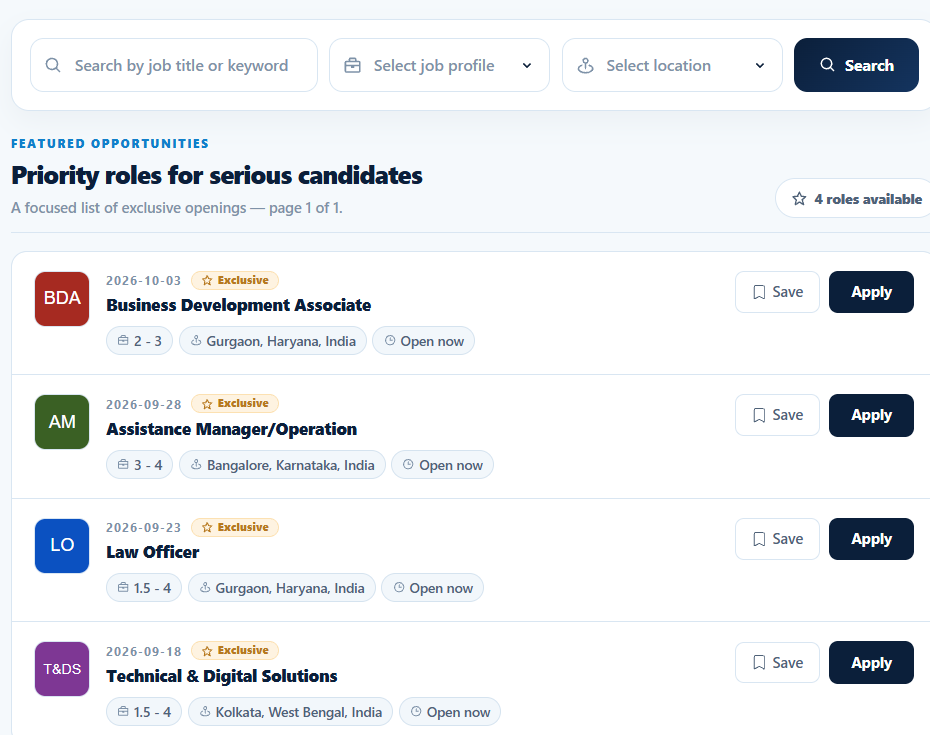Image resolution: width=930 pixels, height=735 pixels.
Task: Focus the job title or keyword search field
Action: [174, 65]
